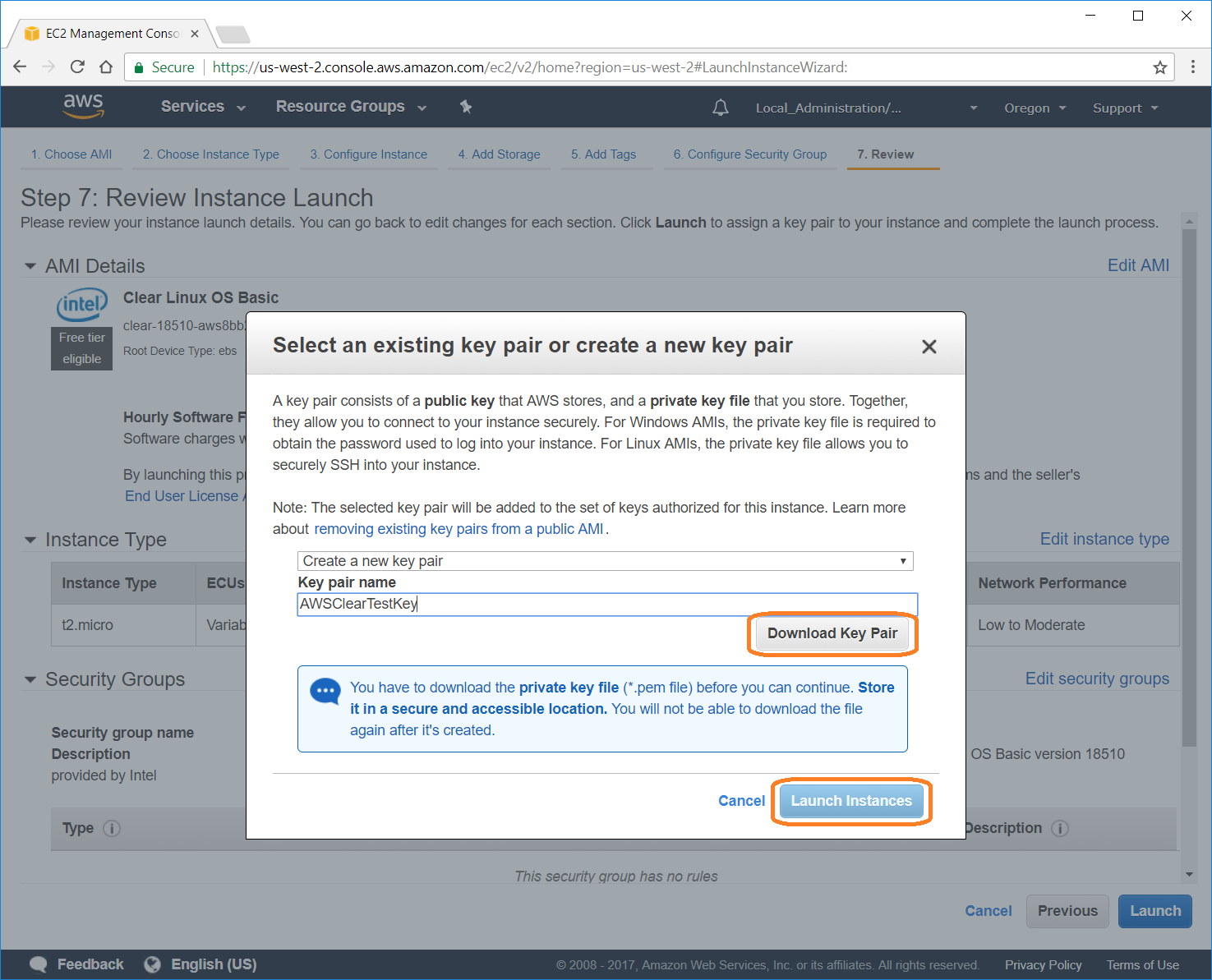Open the Oregon region dropdown

click(1035, 108)
